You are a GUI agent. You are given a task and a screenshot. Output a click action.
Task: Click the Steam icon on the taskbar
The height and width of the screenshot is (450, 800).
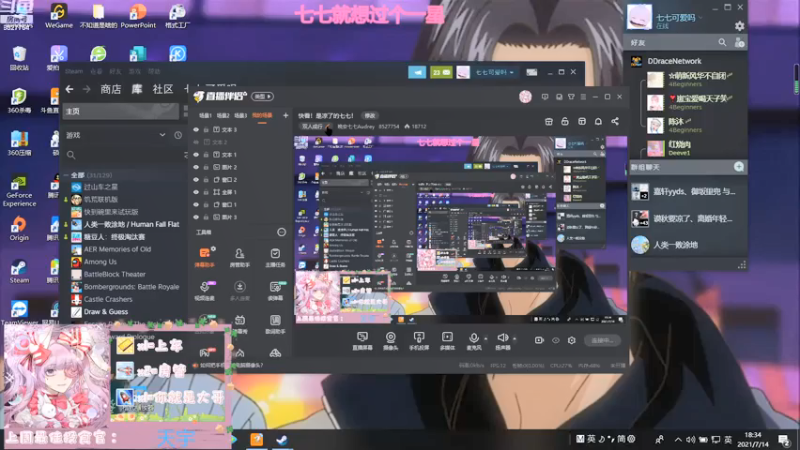(x=282, y=439)
